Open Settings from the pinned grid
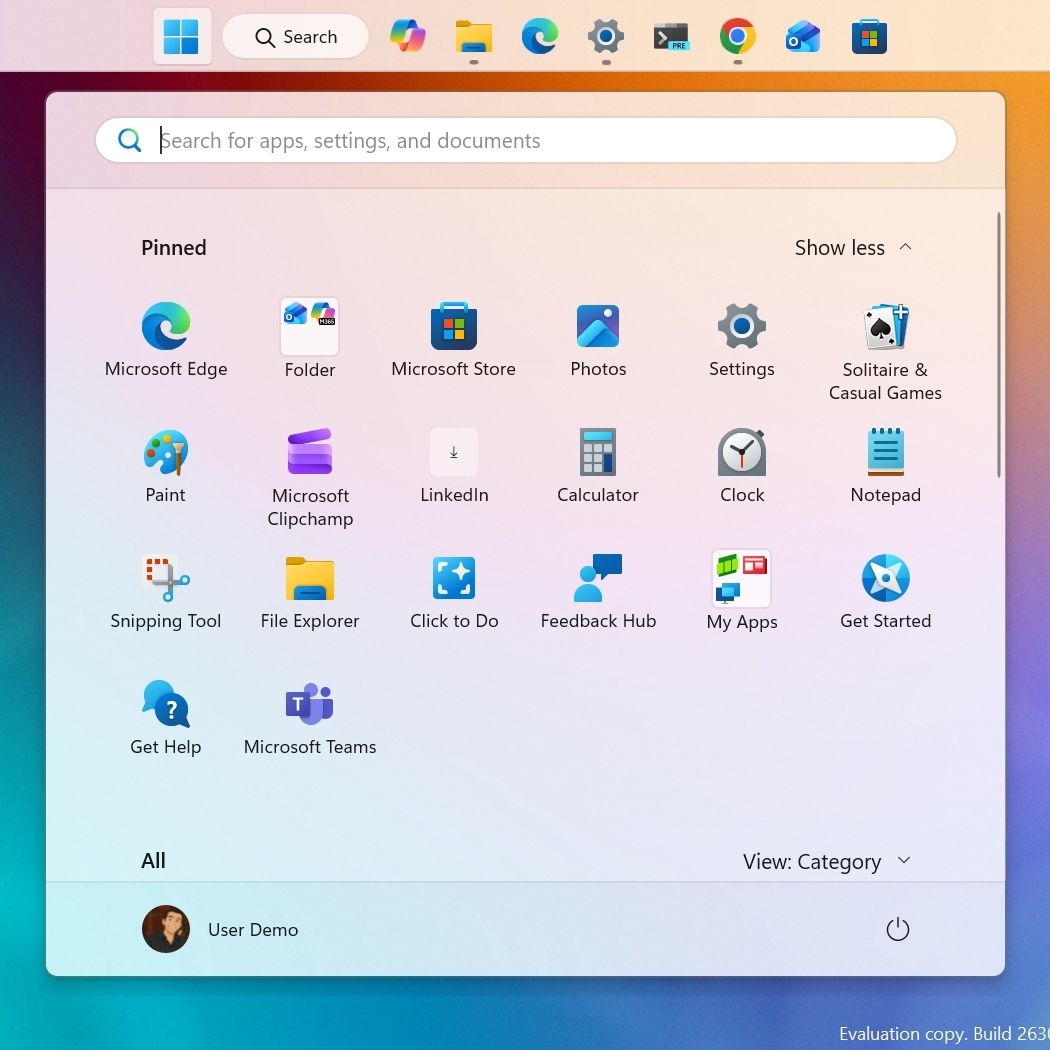1050x1050 pixels. (x=741, y=340)
